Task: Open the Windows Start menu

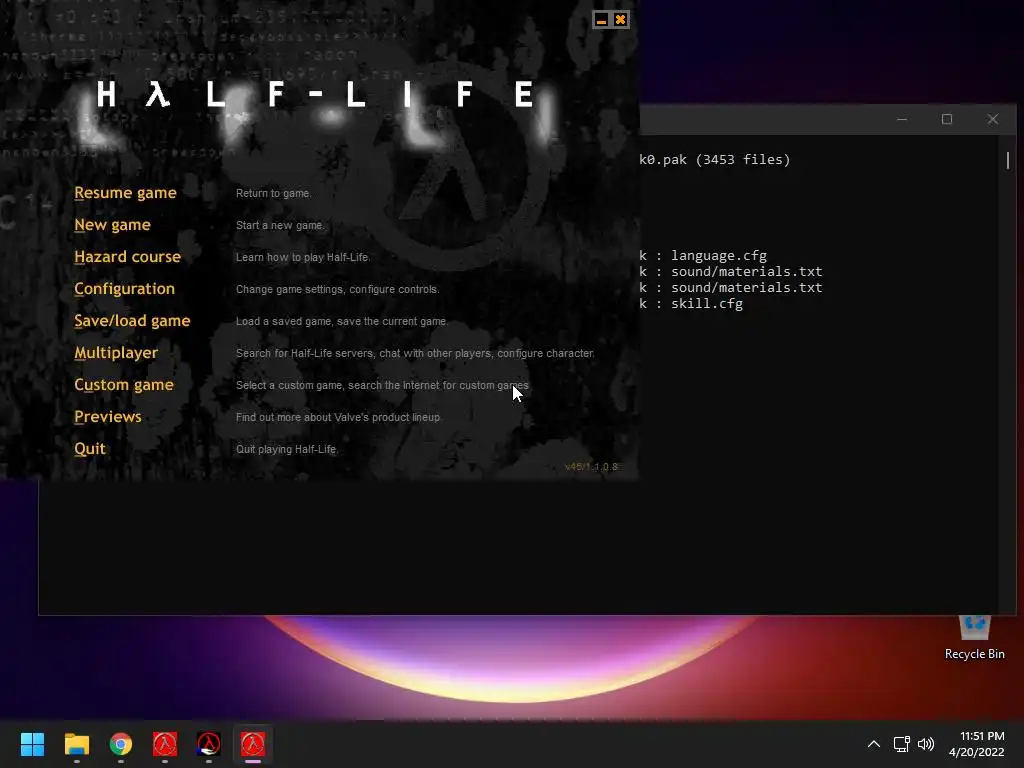Action: tap(32, 744)
